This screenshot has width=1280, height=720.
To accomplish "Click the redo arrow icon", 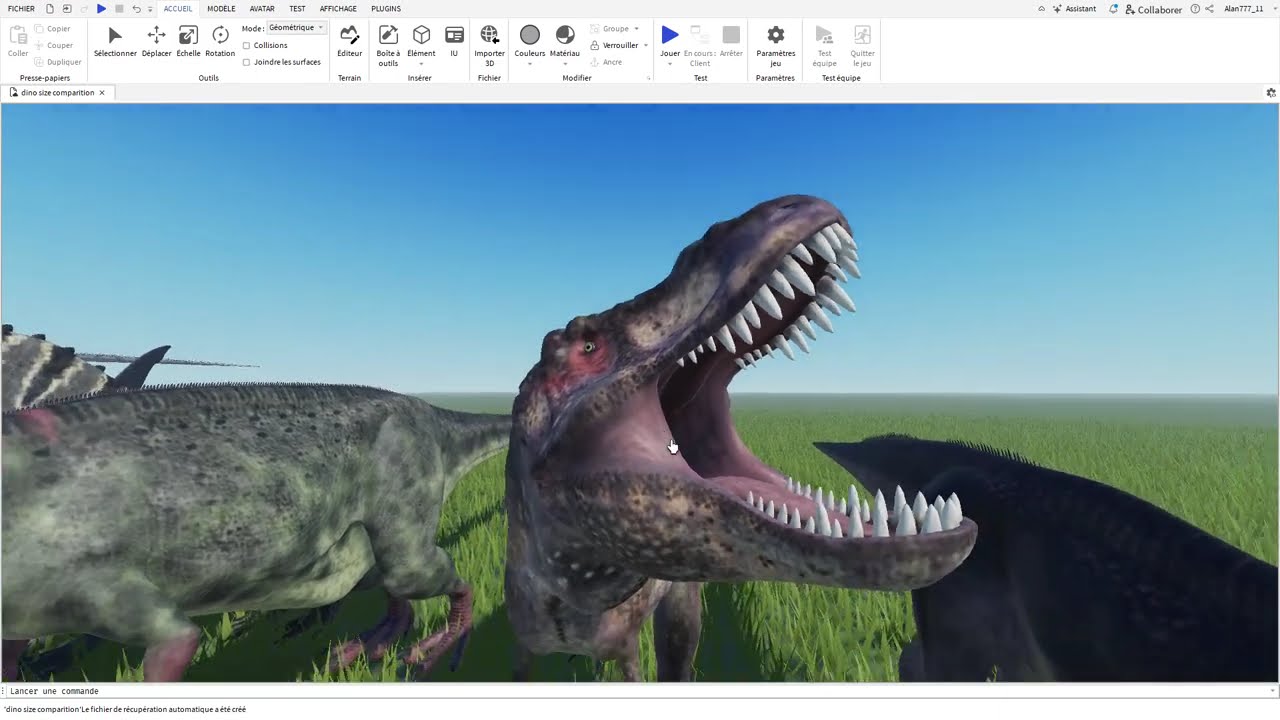I will [84, 9].
